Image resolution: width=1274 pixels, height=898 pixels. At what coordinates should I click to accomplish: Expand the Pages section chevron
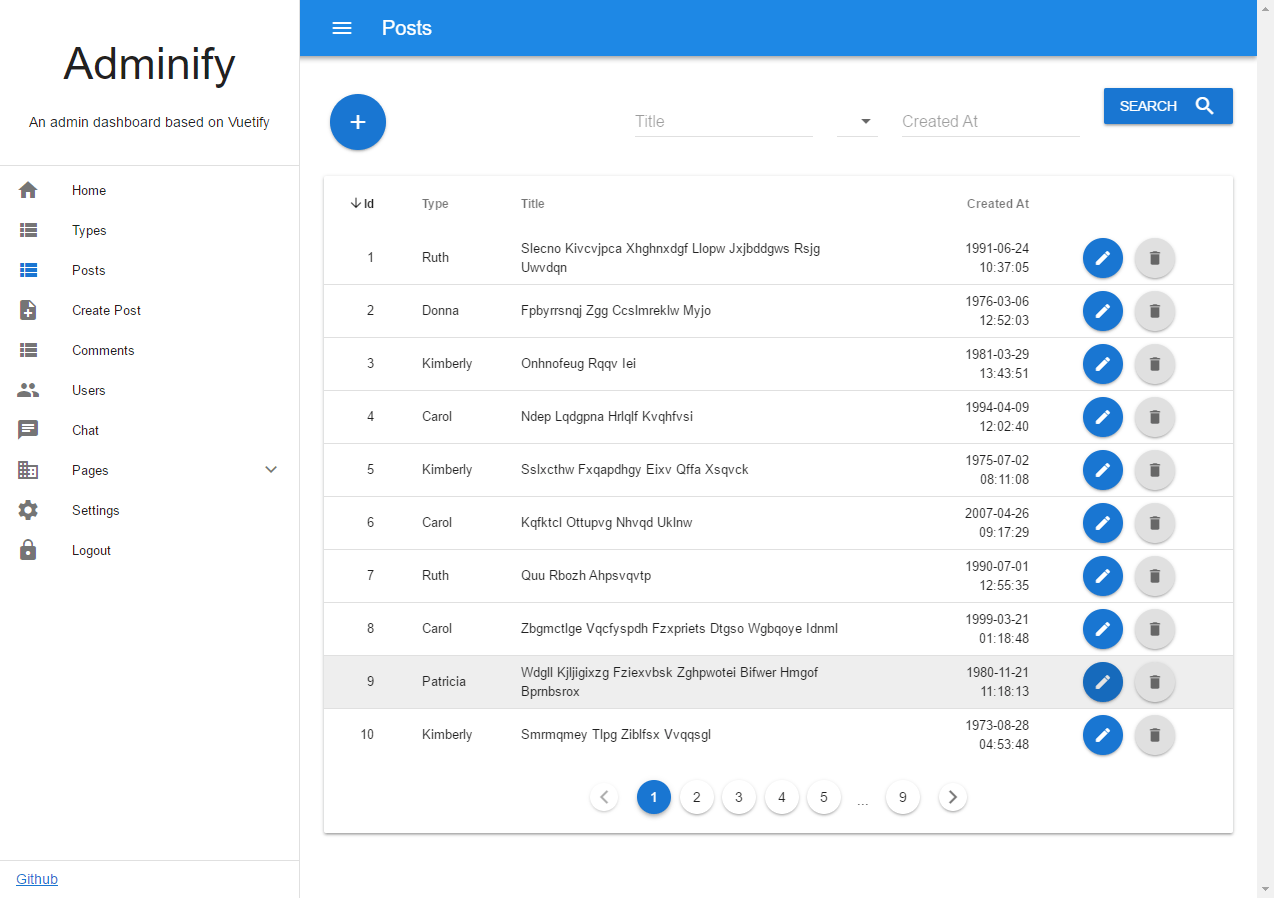click(270, 469)
